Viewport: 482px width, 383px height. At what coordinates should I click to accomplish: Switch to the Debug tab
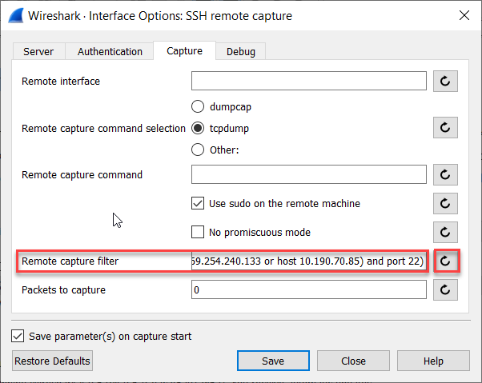tap(241, 51)
